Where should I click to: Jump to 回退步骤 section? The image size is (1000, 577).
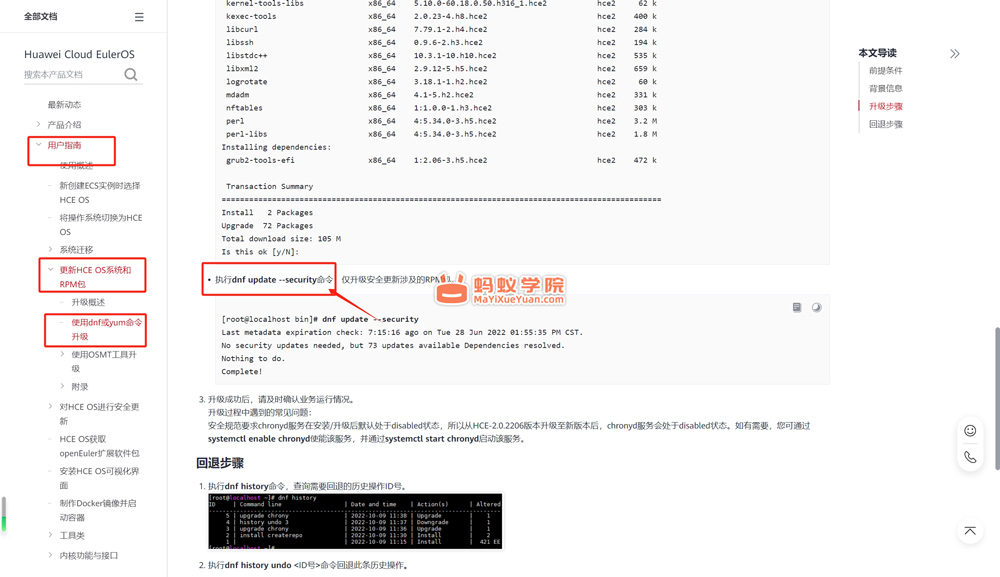click(x=885, y=124)
